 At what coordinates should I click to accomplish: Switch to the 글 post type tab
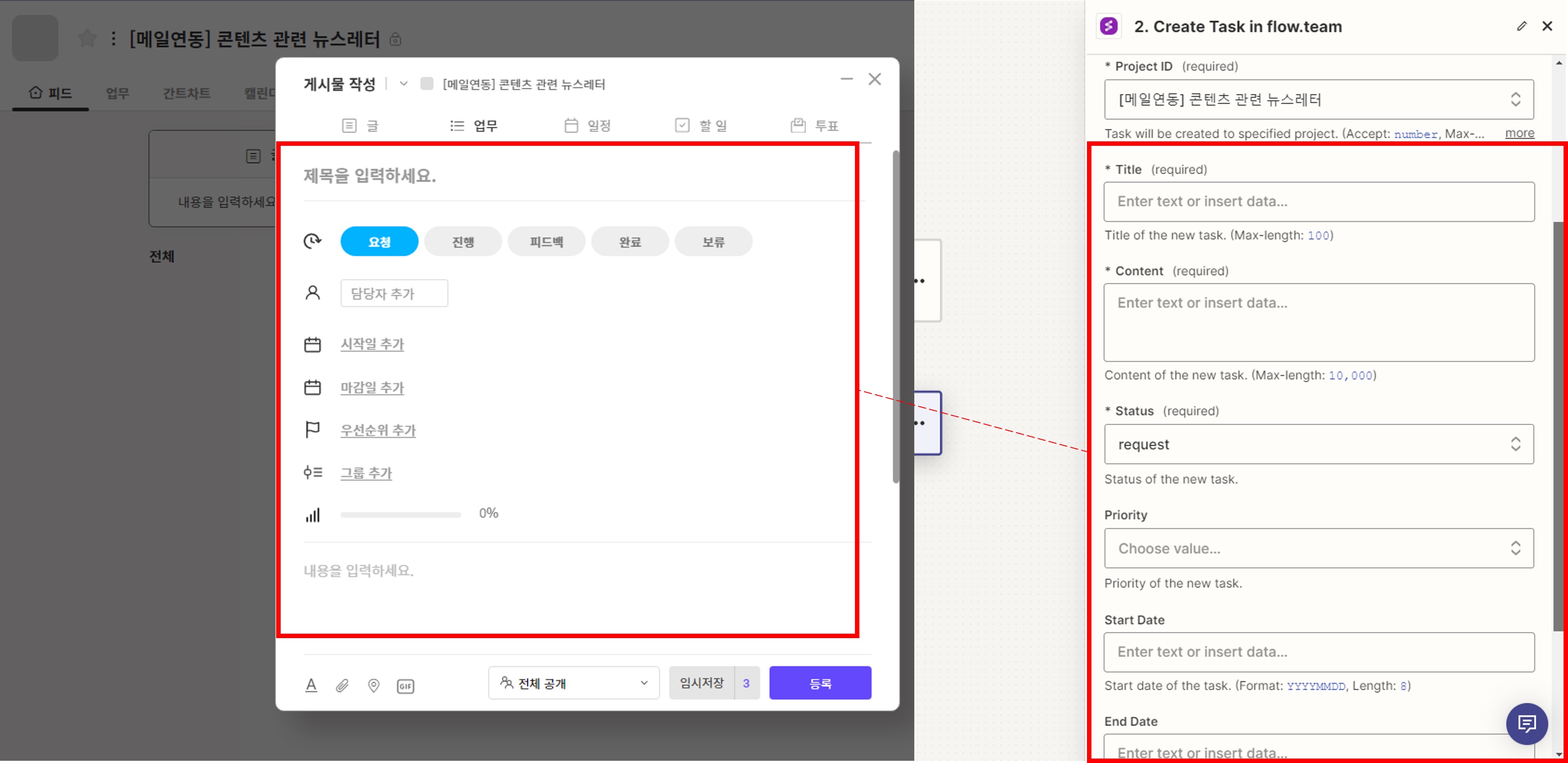click(x=361, y=125)
